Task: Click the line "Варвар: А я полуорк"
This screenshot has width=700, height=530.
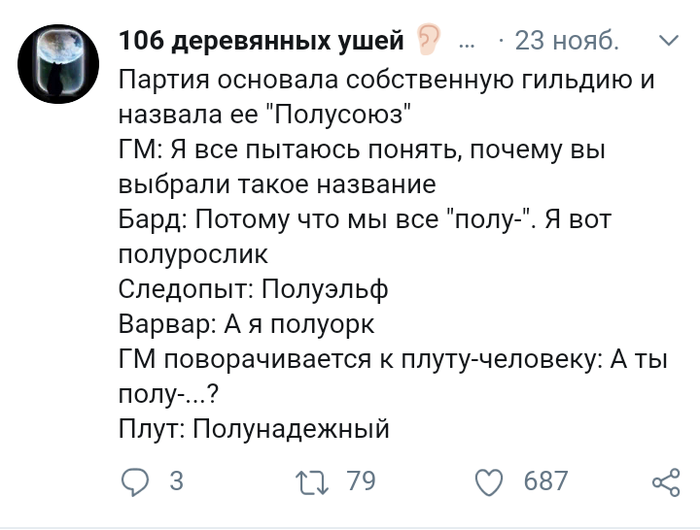Action: tap(246, 325)
